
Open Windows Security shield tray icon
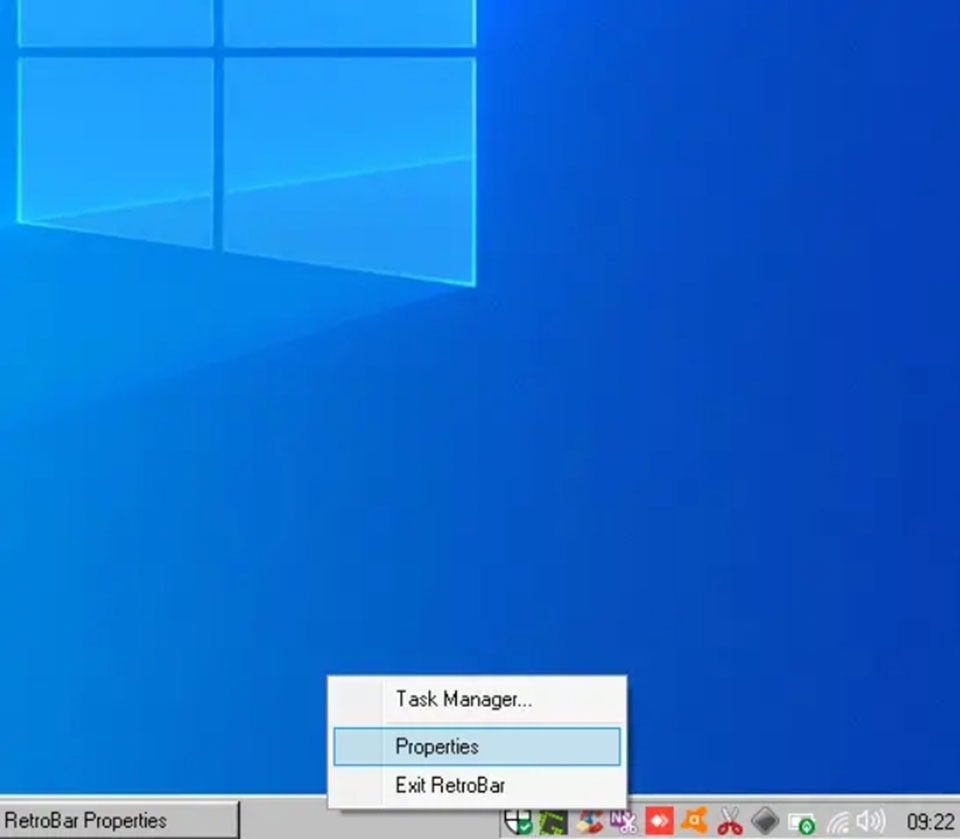[518, 821]
